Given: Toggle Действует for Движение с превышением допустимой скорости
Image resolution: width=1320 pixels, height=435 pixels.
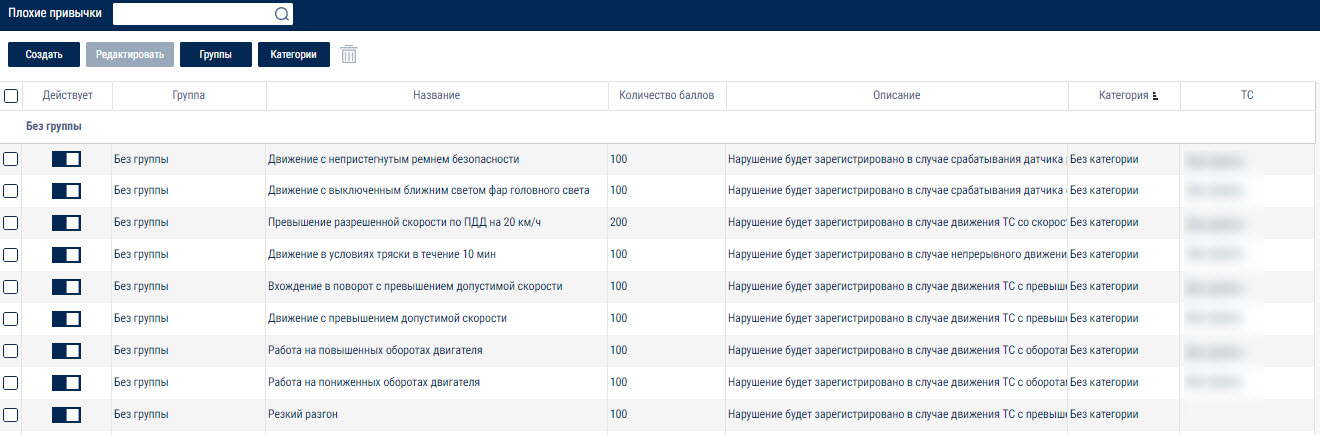Looking at the screenshot, I should click(66, 319).
